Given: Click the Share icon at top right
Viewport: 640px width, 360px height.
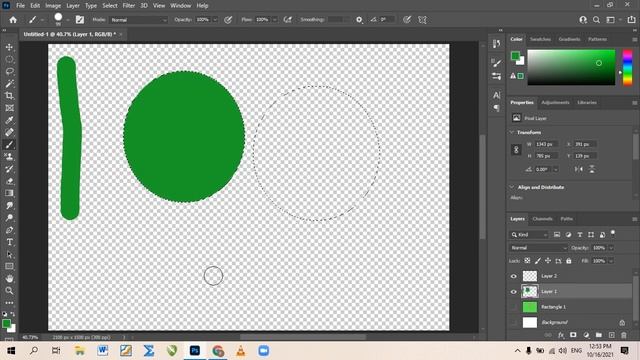Looking at the screenshot, I should pyautogui.click(x=631, y=20).
